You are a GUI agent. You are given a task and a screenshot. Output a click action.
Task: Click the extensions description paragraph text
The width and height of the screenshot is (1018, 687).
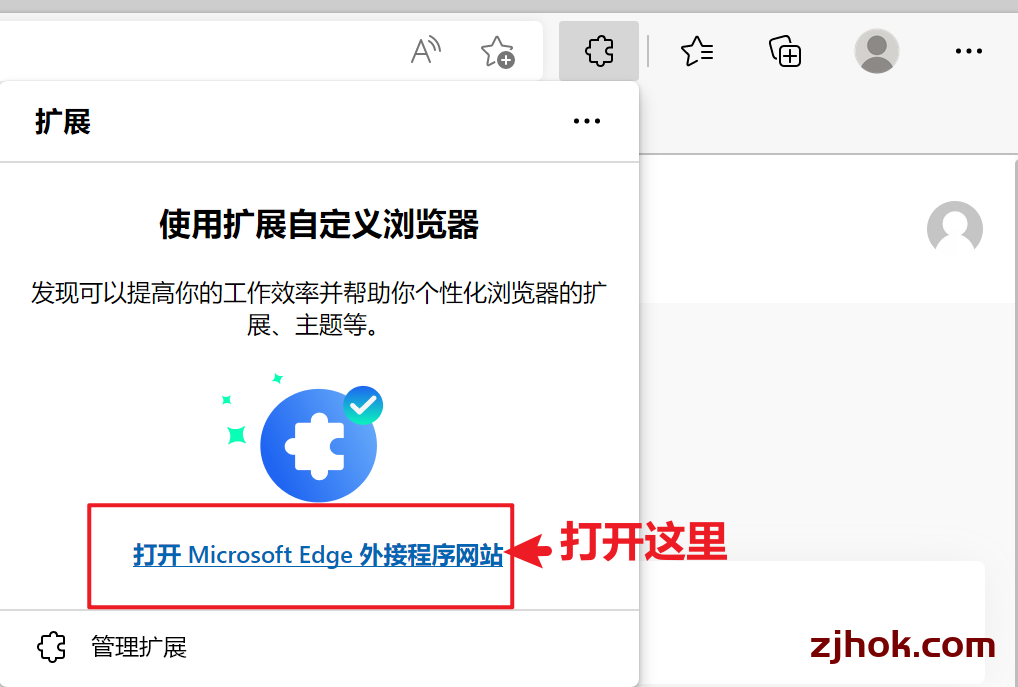point(319,308)
